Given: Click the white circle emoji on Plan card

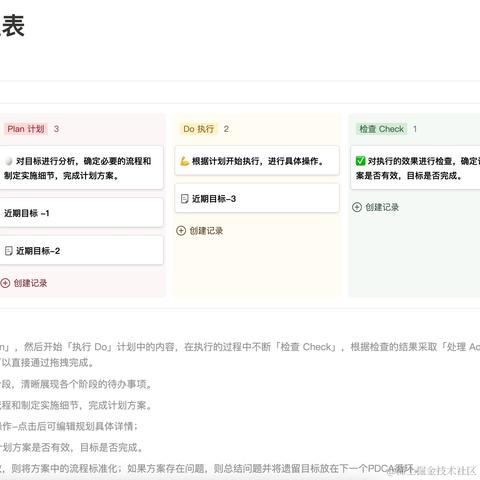Looking at the screenshot, I should point(9,161).
